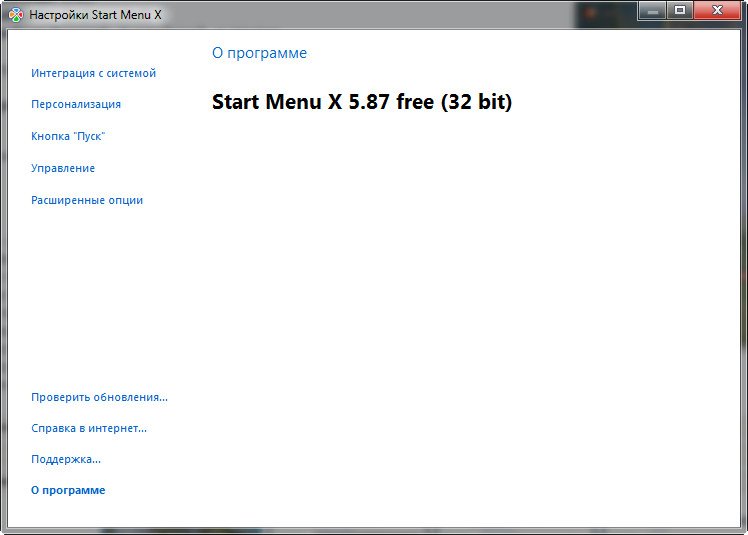Open the Кнопка "Пуск" settings page
This screenshot has height=535, width=748.
tap(68, 136)
